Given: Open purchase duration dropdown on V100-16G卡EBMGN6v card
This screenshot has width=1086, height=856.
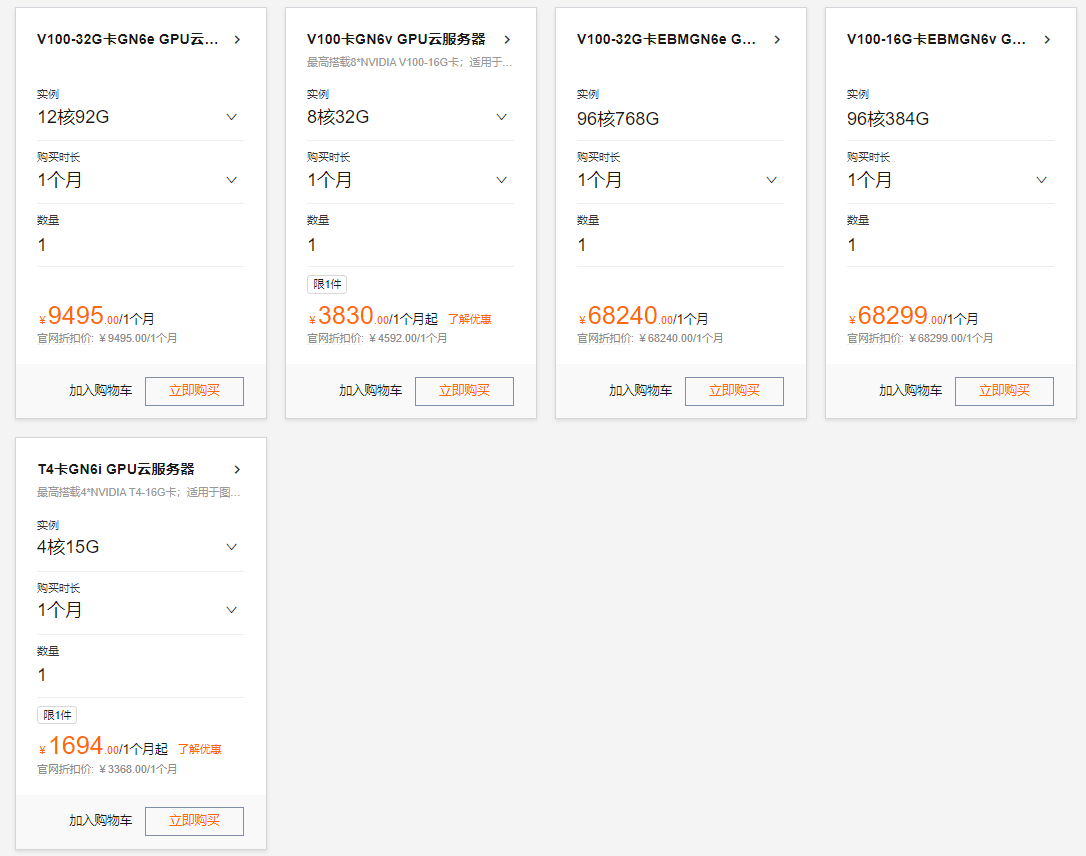Looking at the screenshot, I should [1041, 180].
